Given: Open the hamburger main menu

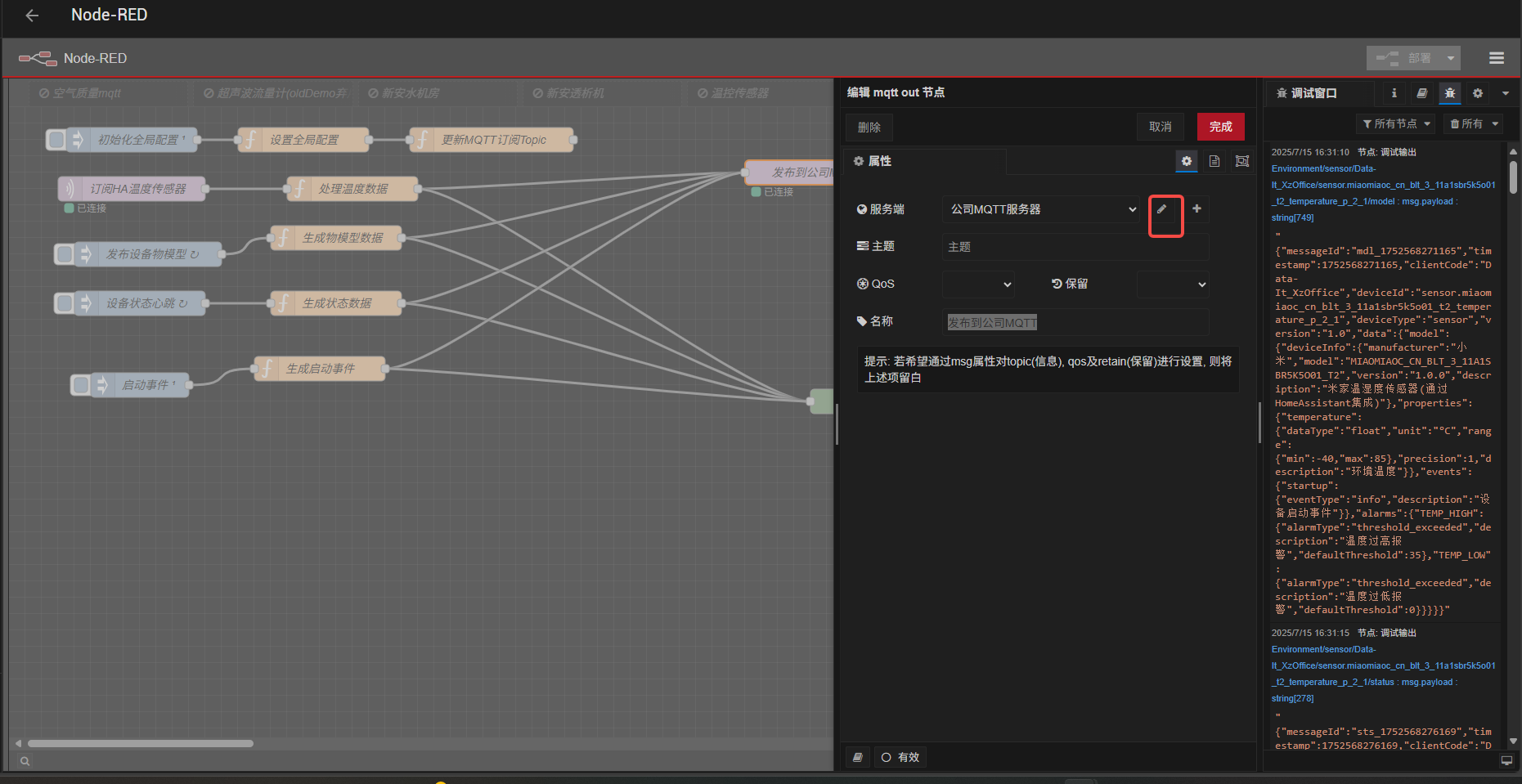Looking at the screenshot, I should pos(1497,58).
